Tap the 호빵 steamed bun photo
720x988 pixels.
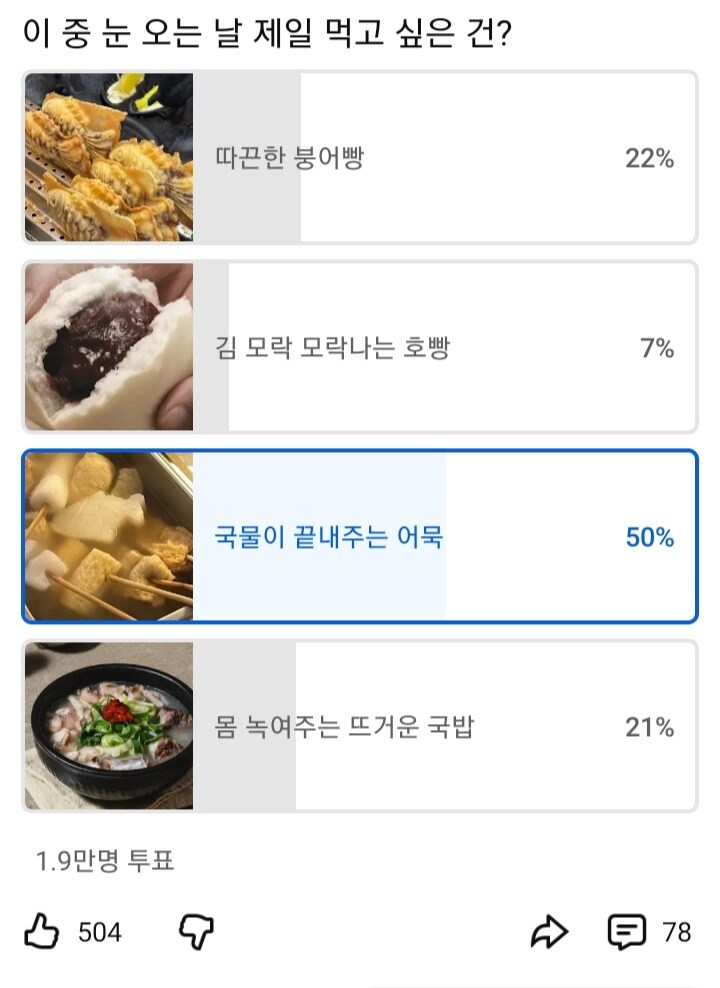click(x=108, y=347)
